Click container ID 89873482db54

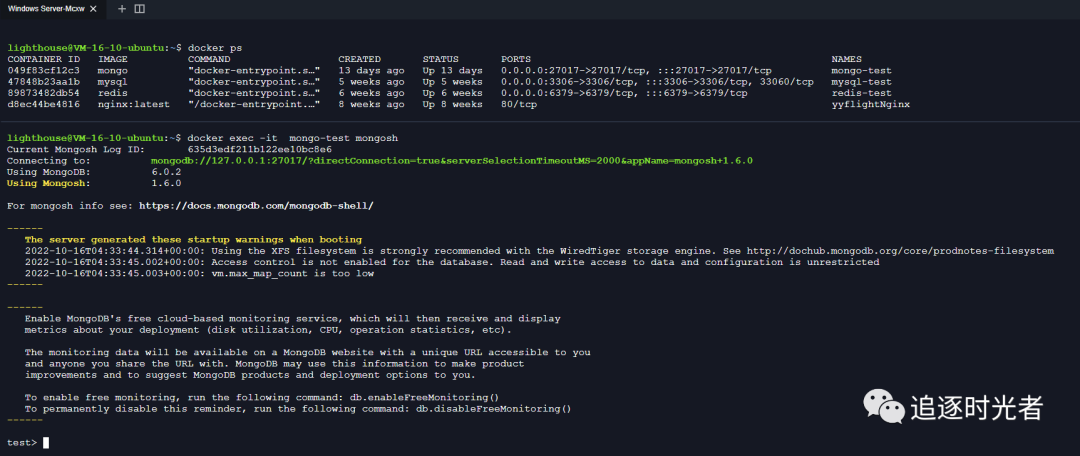(43, 93)
